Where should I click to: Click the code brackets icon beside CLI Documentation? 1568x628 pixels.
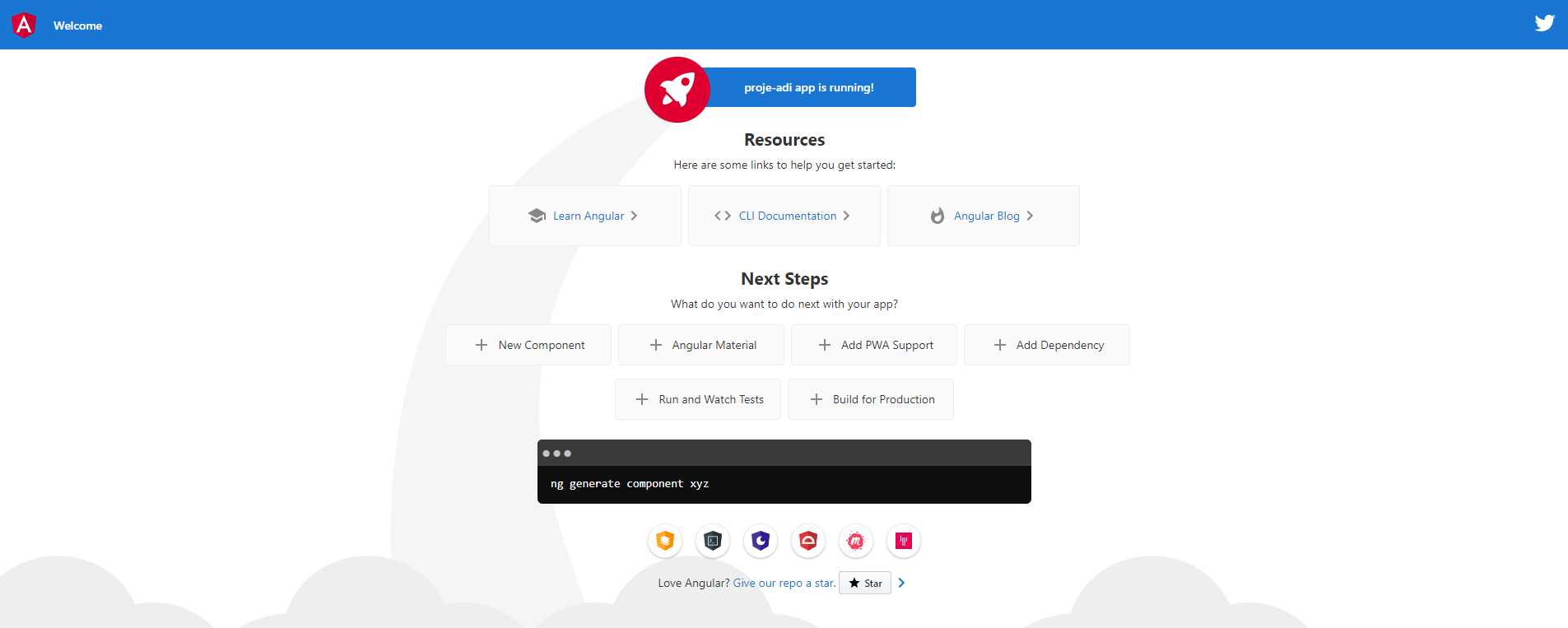723,216
